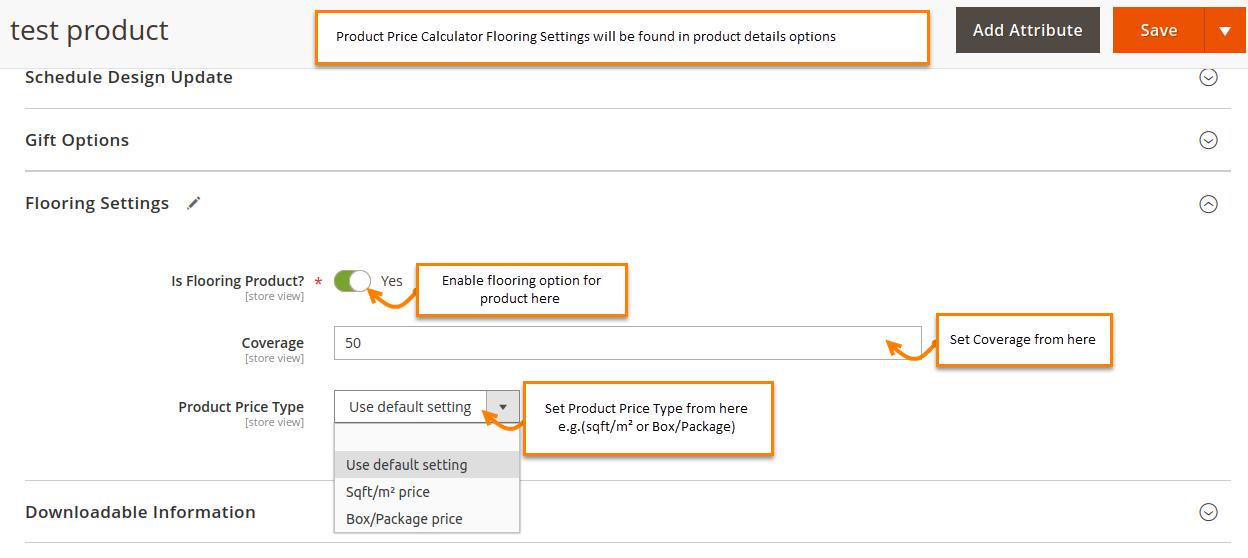The height and width of the screenshot is (558, 1248).
Task: Open the Save button's dropdown arrow
Action: click(1225, 31)
